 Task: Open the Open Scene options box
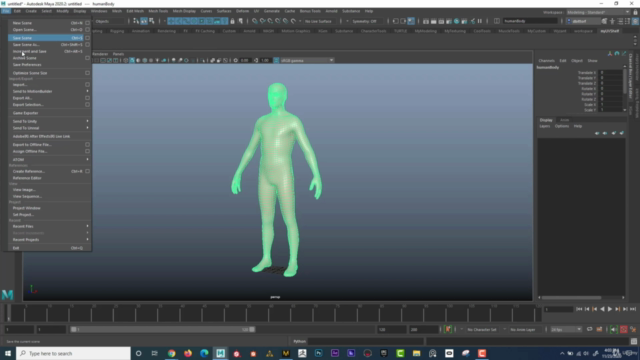(x=87, y=30)
